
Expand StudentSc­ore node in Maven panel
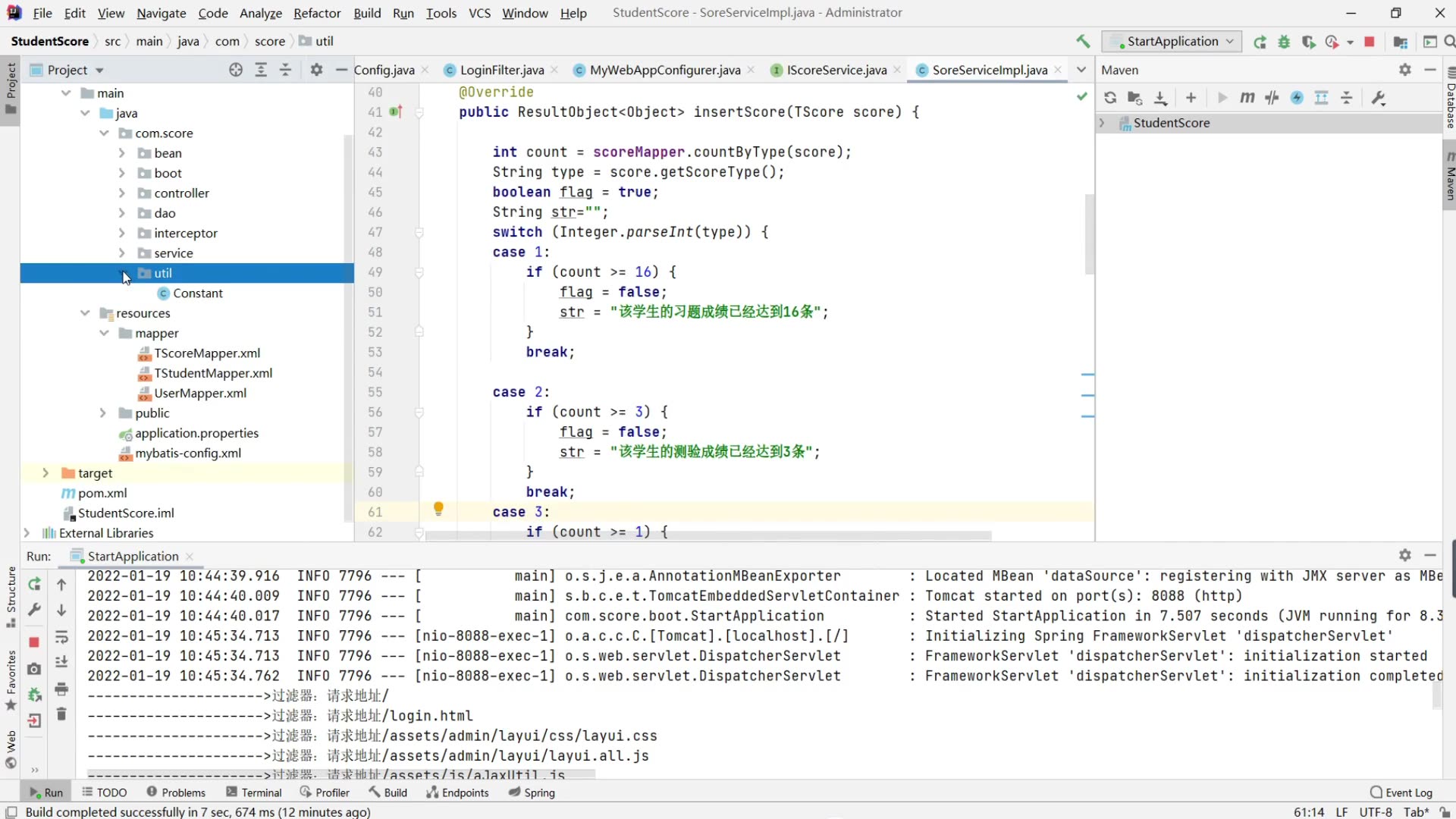tap(1102, 123)
